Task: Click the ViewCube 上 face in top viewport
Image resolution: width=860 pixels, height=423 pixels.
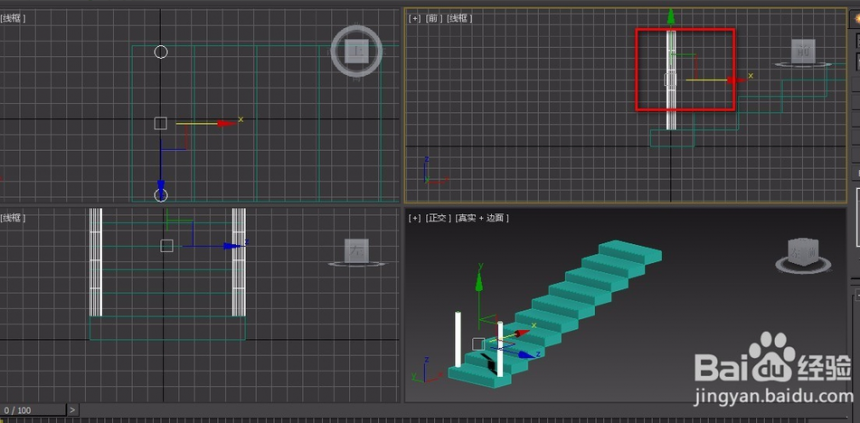Action: pos(356,50)
